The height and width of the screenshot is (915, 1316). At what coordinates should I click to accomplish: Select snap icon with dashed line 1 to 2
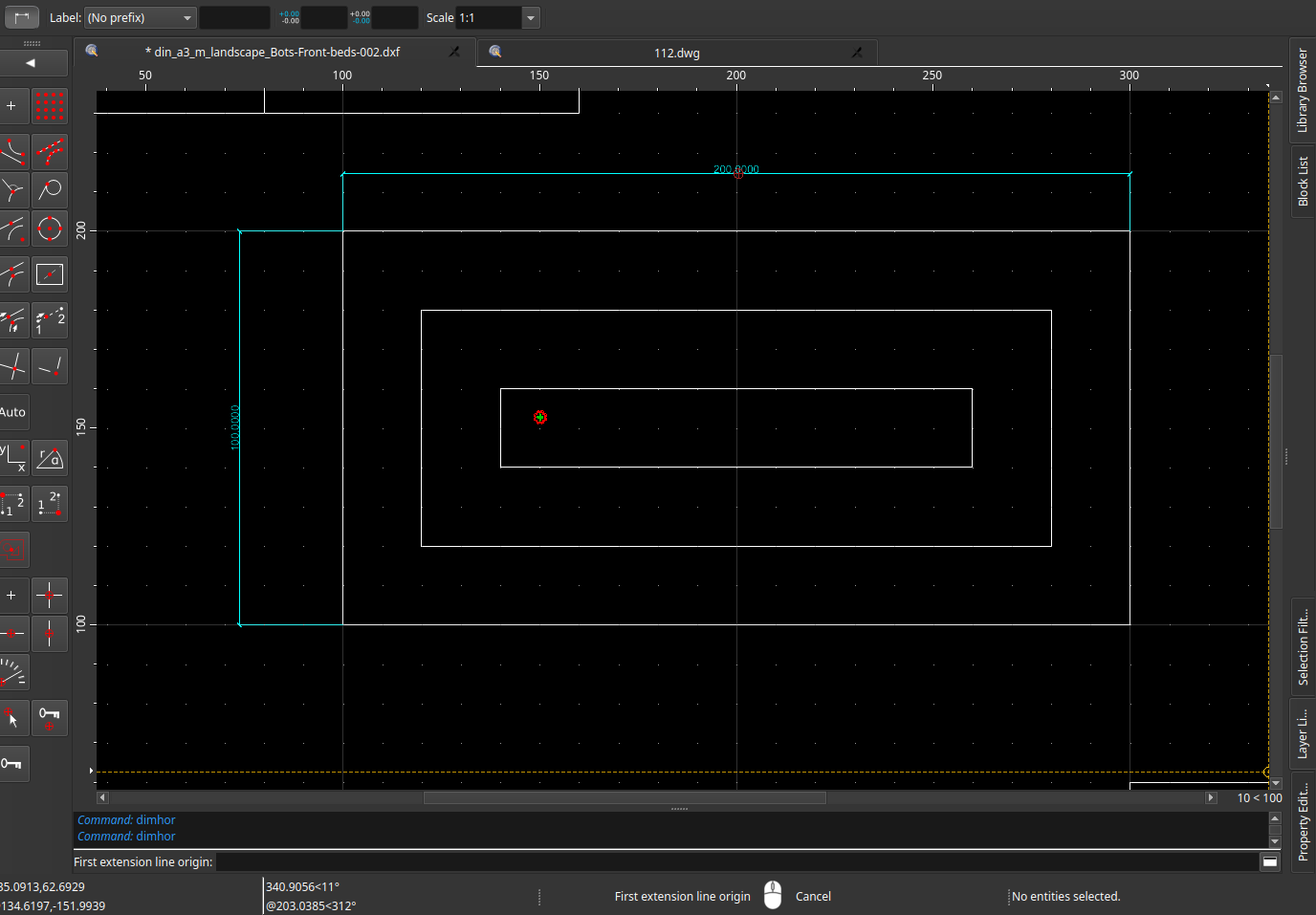click(x=50, y=320)
